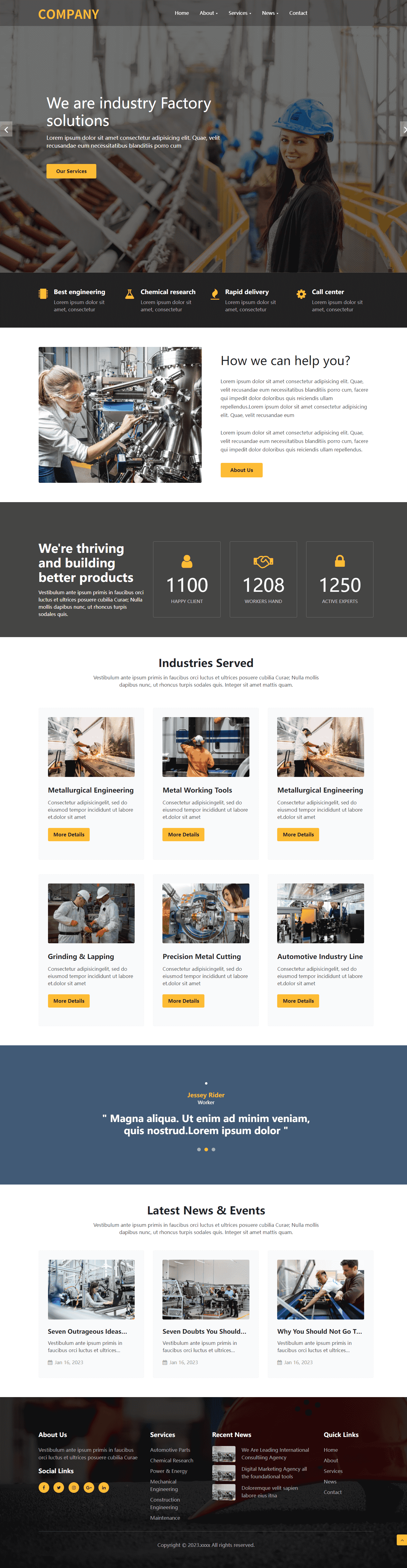Open We Are Leading International news link
Image resolution: width=407 pixels, height=1568 pixels.
click(x=275, y=1454)
